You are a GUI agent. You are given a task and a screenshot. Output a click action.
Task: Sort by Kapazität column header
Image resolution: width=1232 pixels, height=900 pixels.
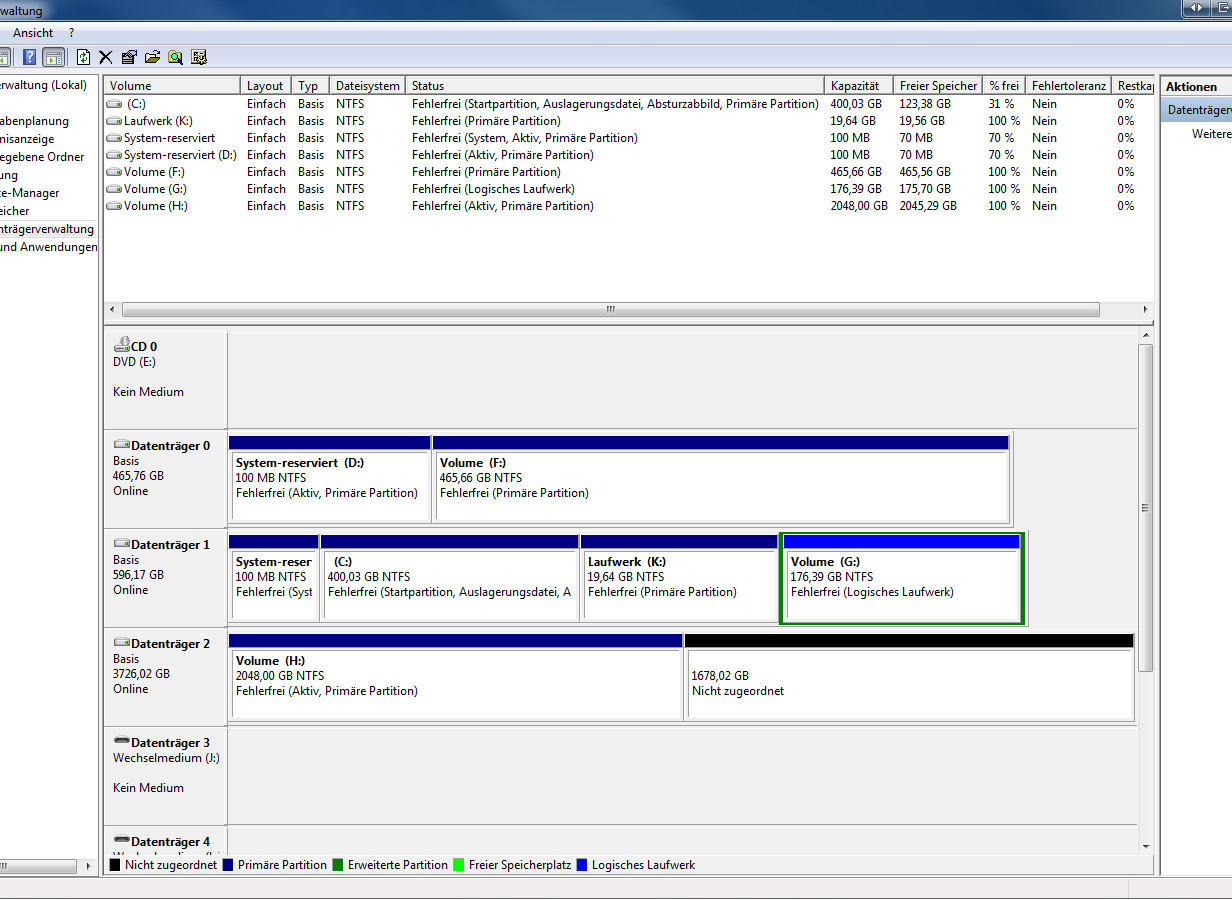point(859,86)
